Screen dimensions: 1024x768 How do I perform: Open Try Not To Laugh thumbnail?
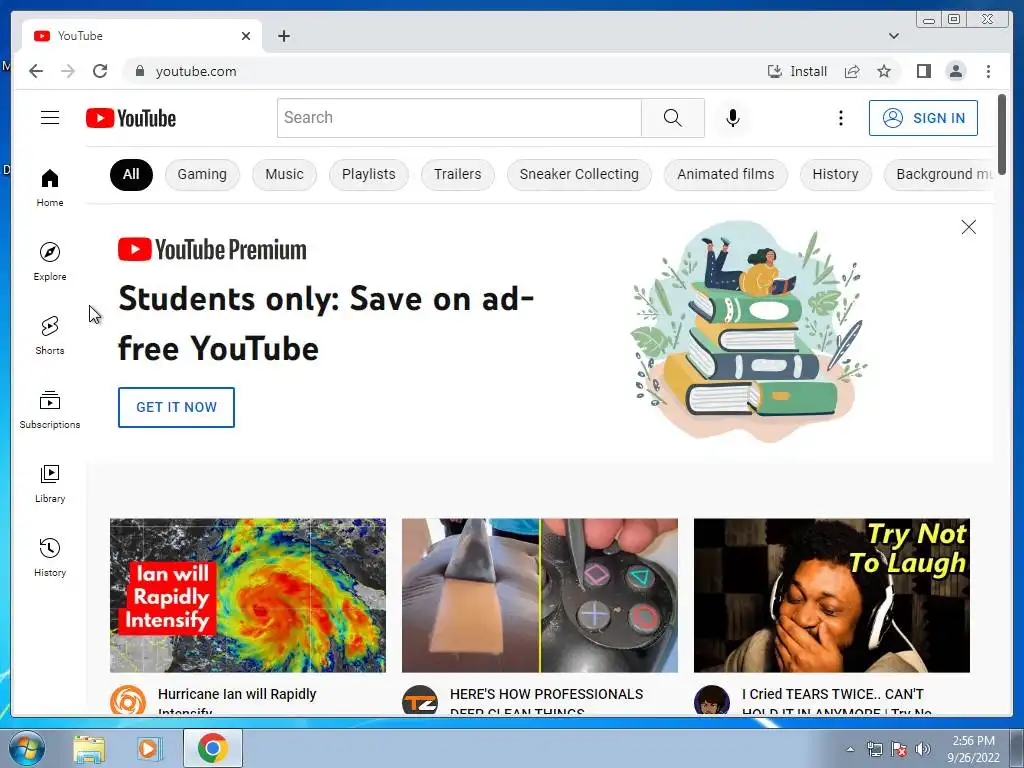[x=831, y=595]
